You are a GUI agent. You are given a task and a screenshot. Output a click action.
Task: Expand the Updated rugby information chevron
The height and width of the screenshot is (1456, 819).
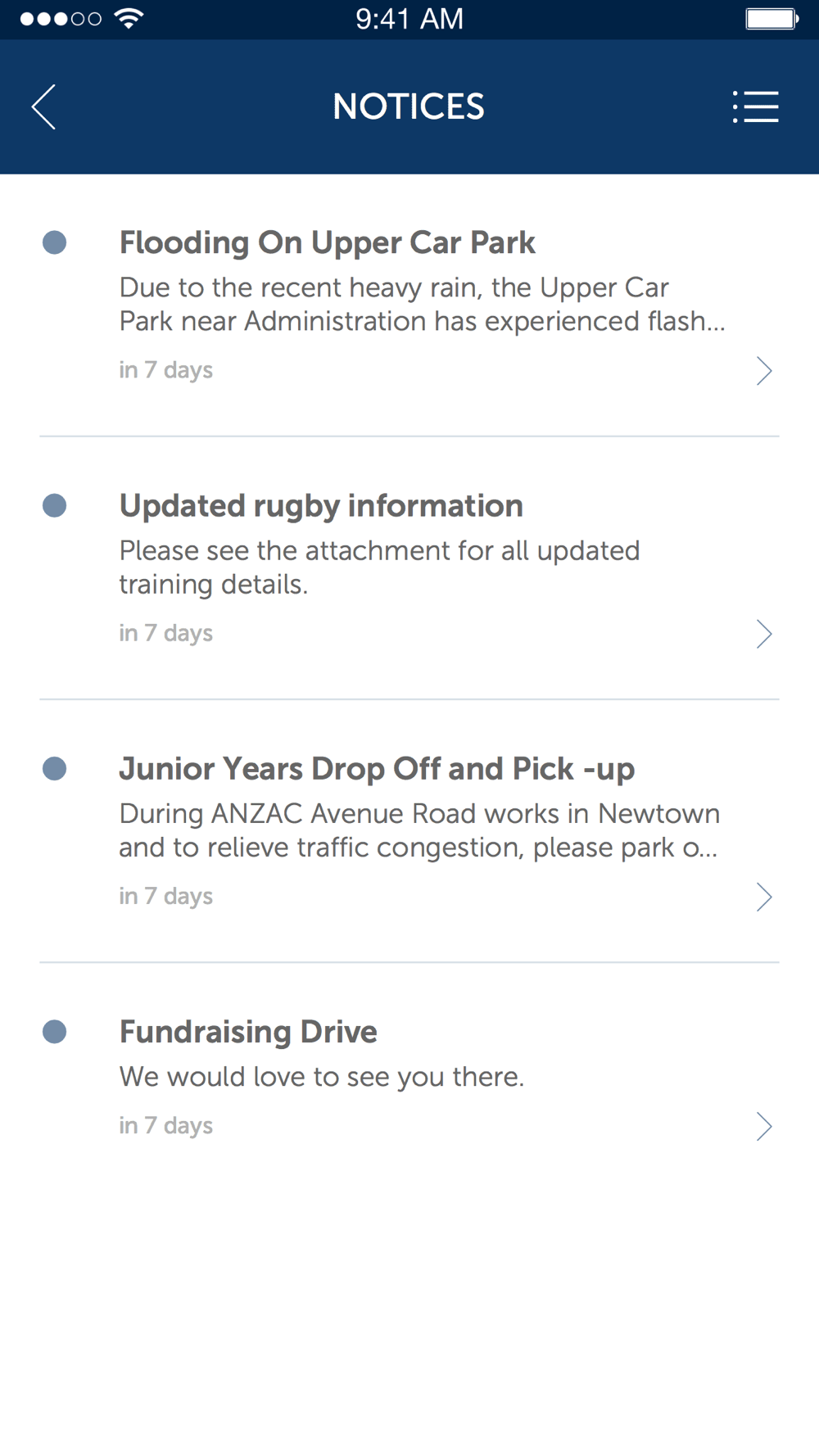pos(764,634)
